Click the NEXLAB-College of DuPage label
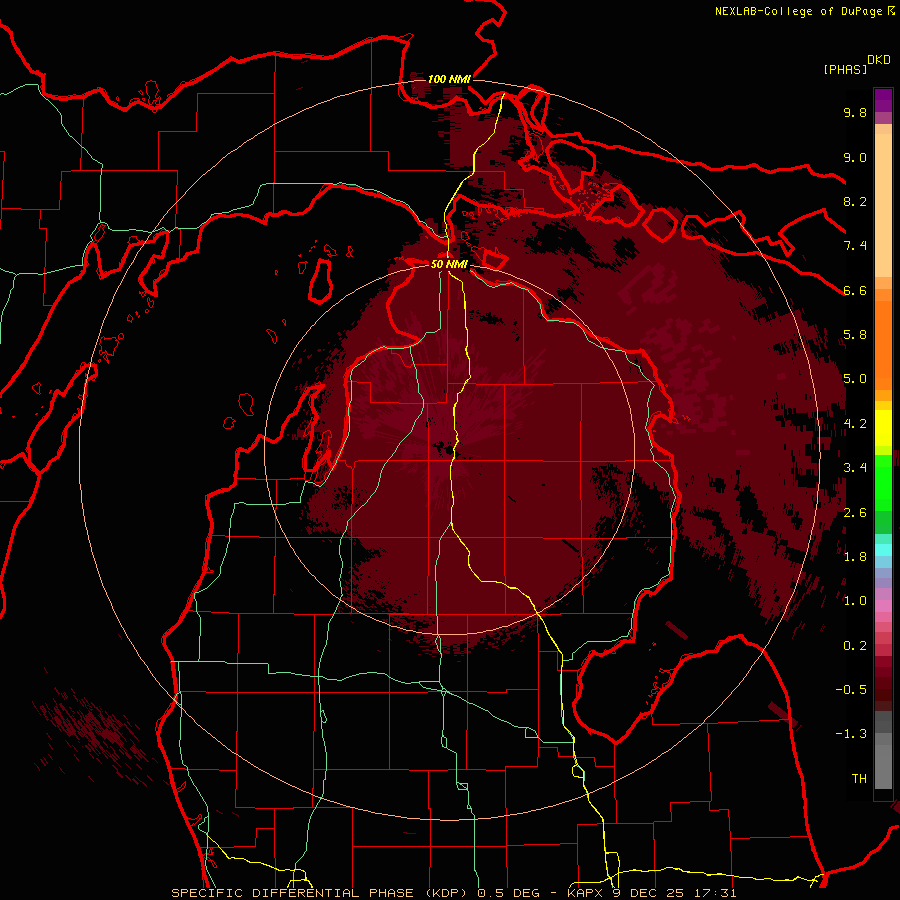The width and height of the screenshot is (900, 900). click(804, 11)
